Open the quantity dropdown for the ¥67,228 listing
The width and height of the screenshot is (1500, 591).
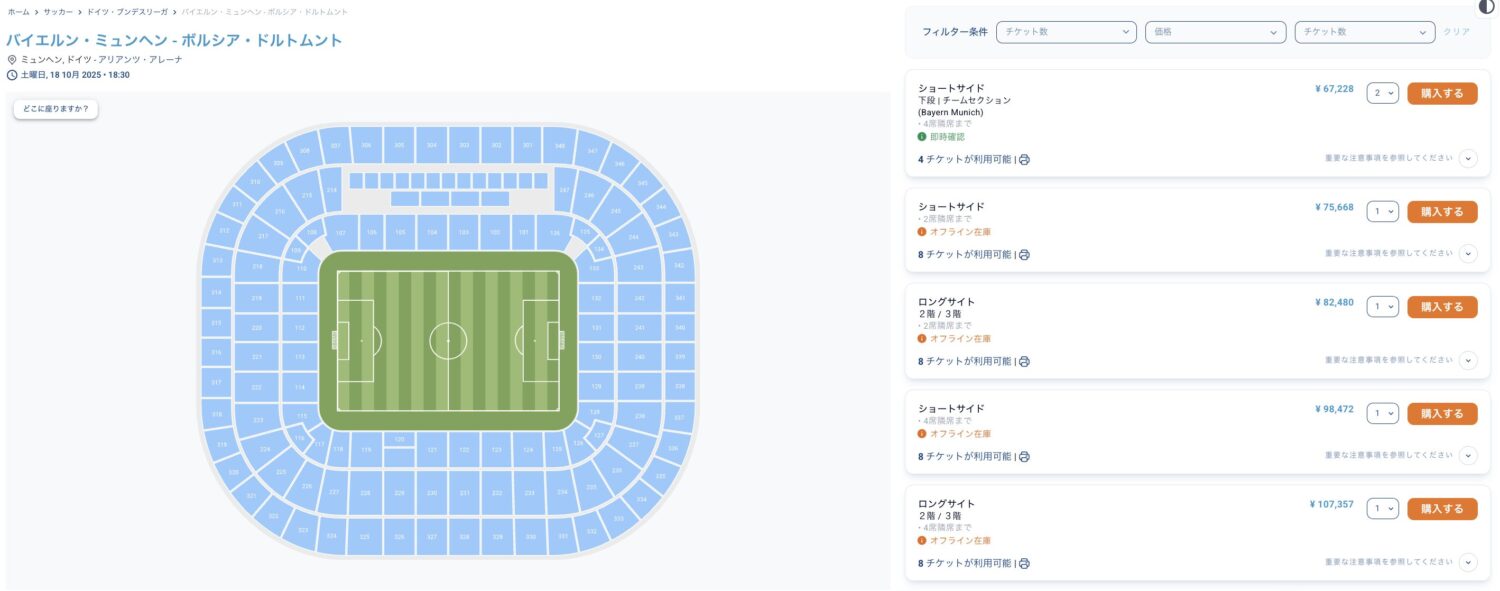1383,93
